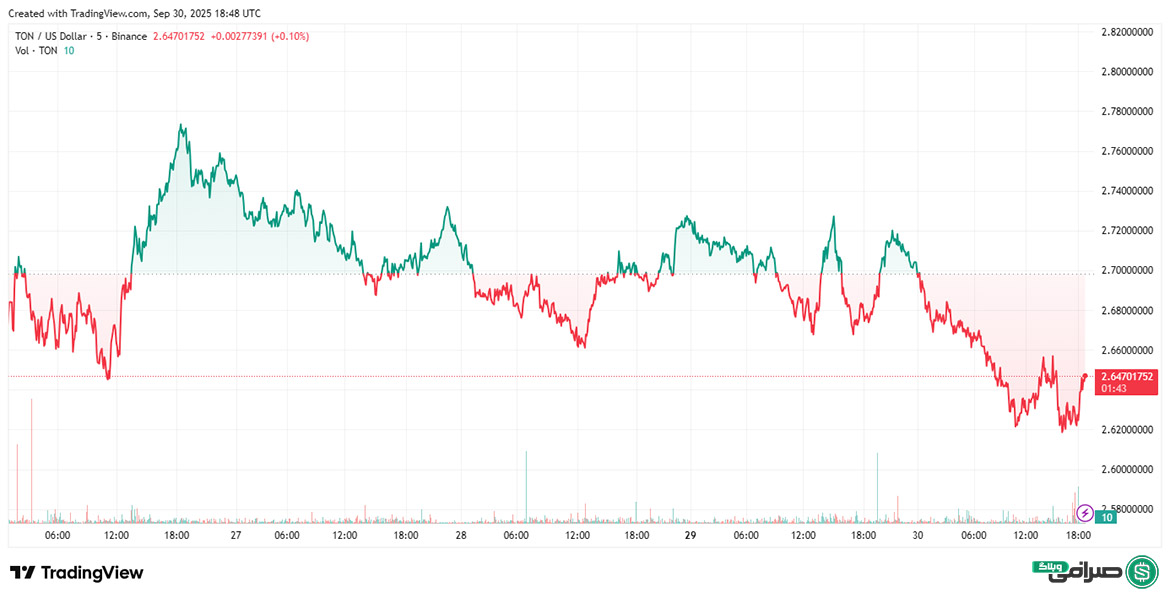1172x597 pixels.
Task: Click the red current price label 2.64701752
Action: [x=1126, y=377]
